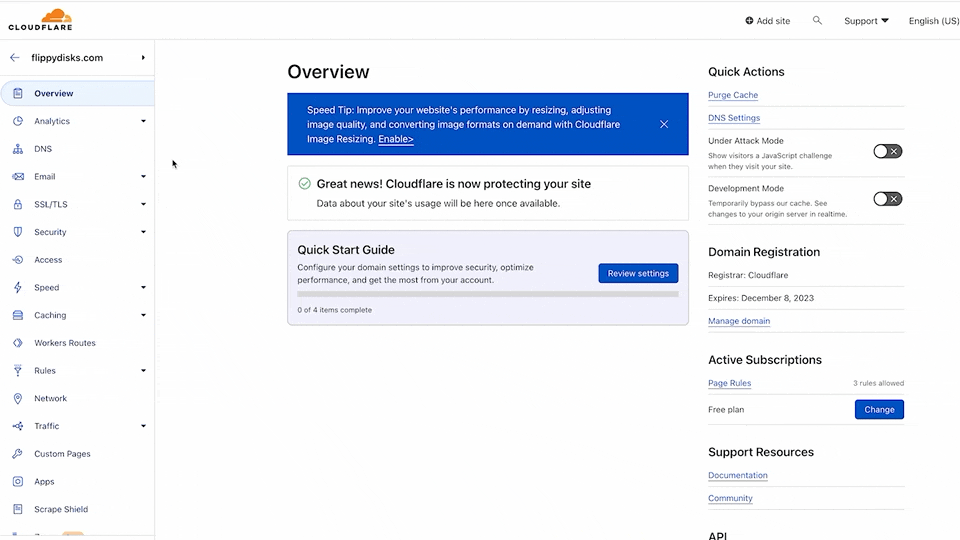The image size is (960, 540).
Task: Click the Traffic branching icon
Action: coord(18,426)
